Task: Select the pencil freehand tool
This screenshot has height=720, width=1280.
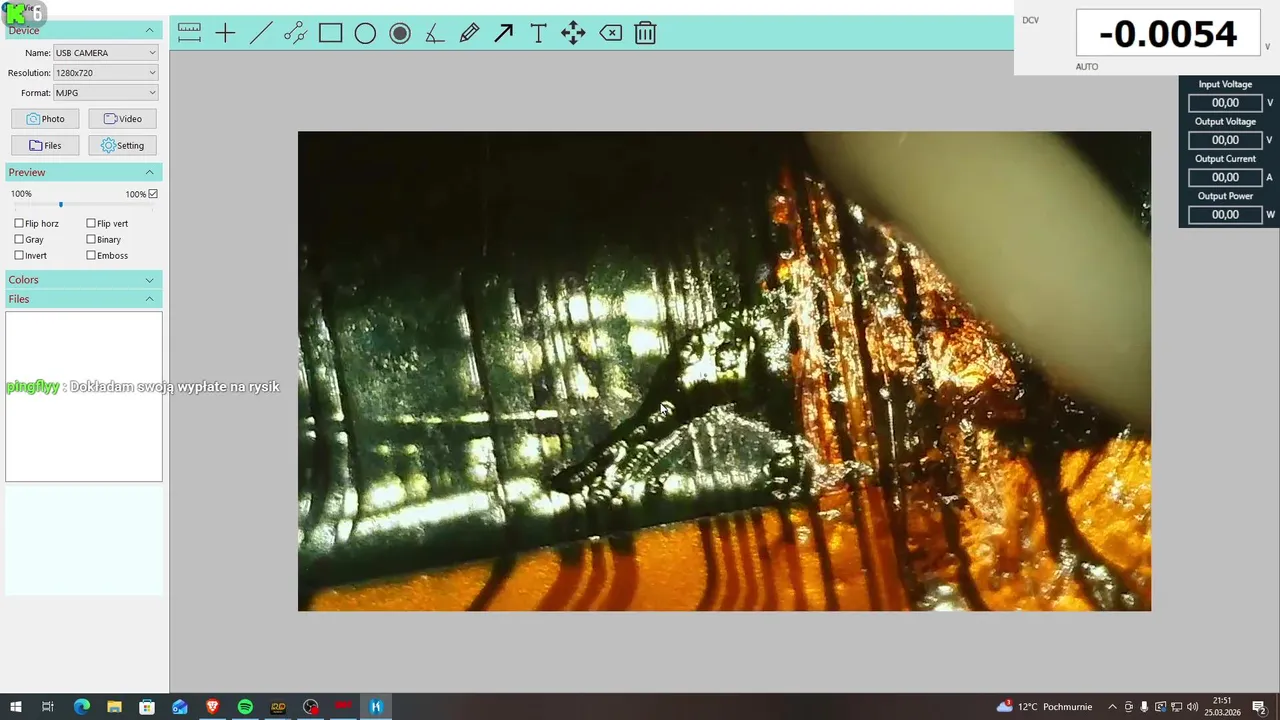Action: coord(469,33)
